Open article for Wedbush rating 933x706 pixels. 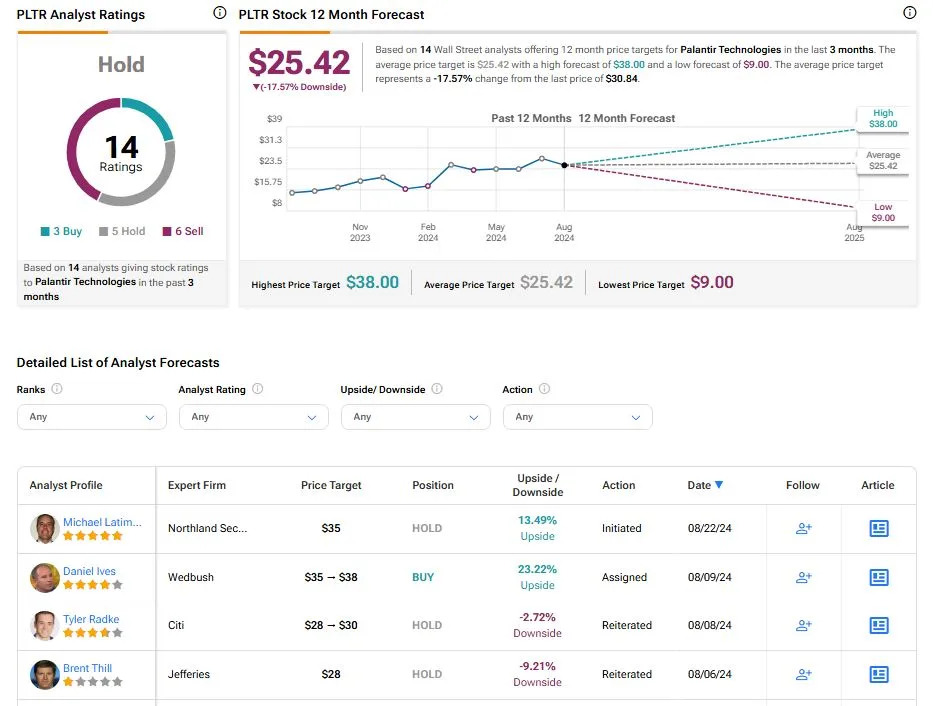coord(879,577)
